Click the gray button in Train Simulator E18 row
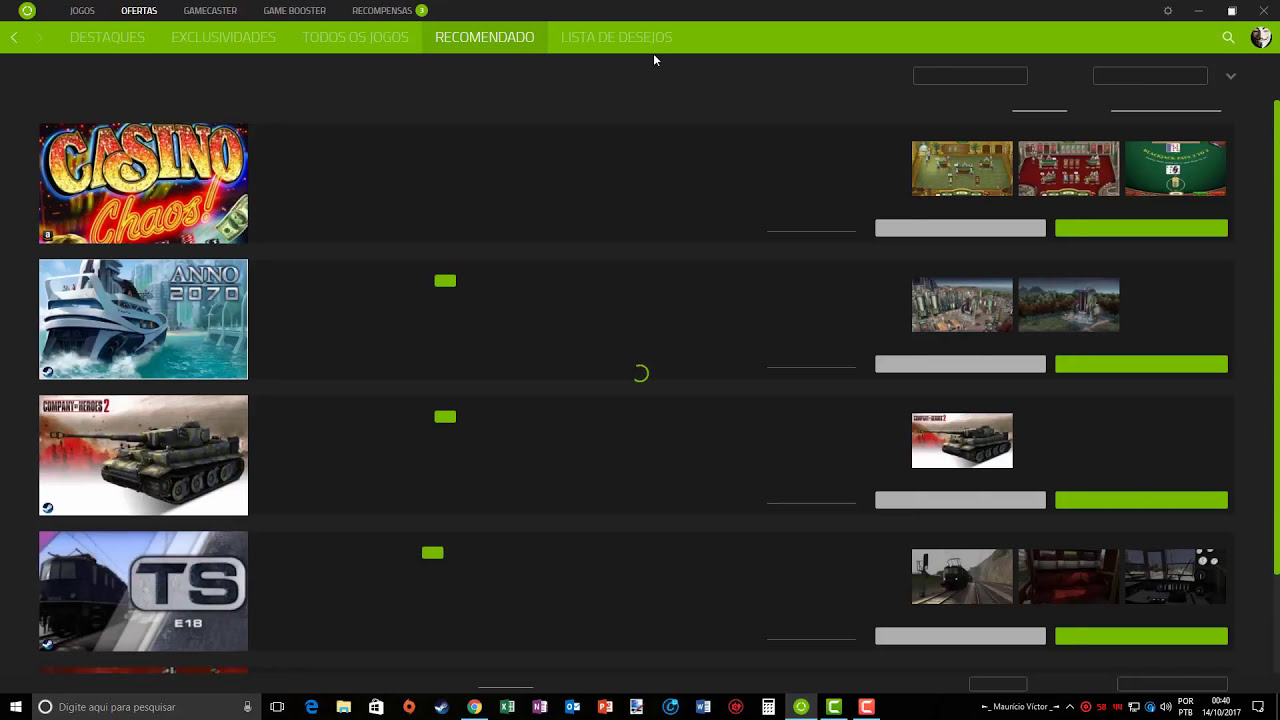Screen dimensions: 1280x720 pos(960,636)
